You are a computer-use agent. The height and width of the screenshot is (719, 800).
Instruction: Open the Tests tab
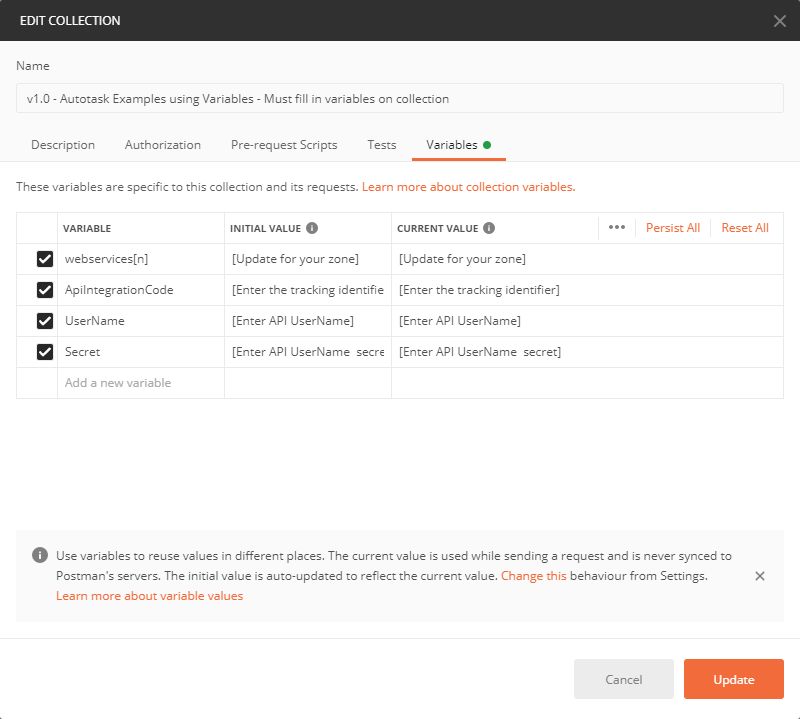pyautogui.click(x=381, y=144)
